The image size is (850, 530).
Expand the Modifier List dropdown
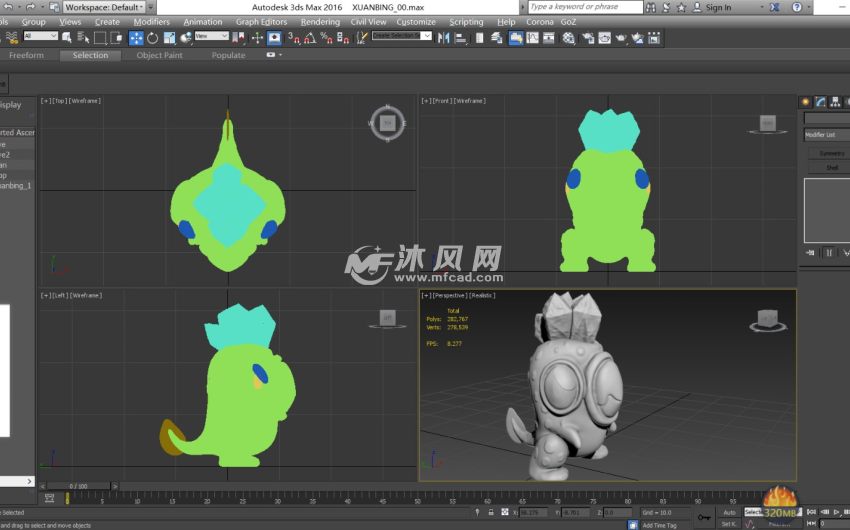click(826, 135)
